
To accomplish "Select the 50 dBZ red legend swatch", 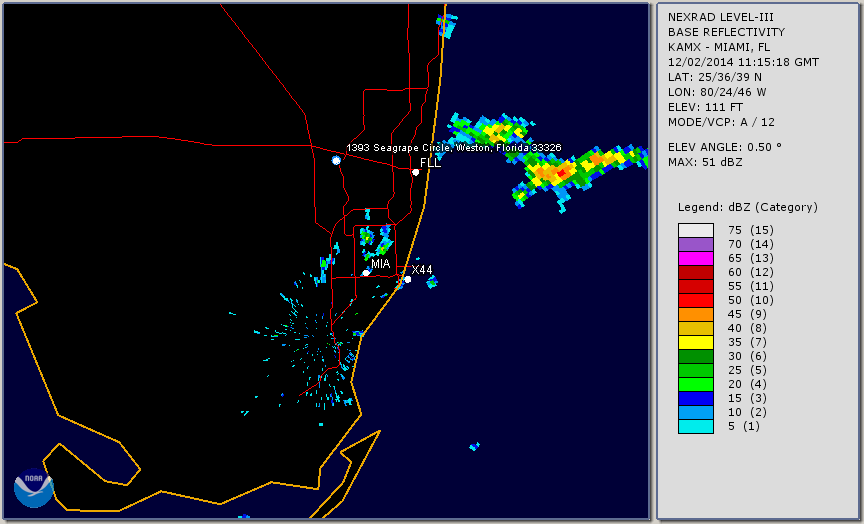I will 696,300.
